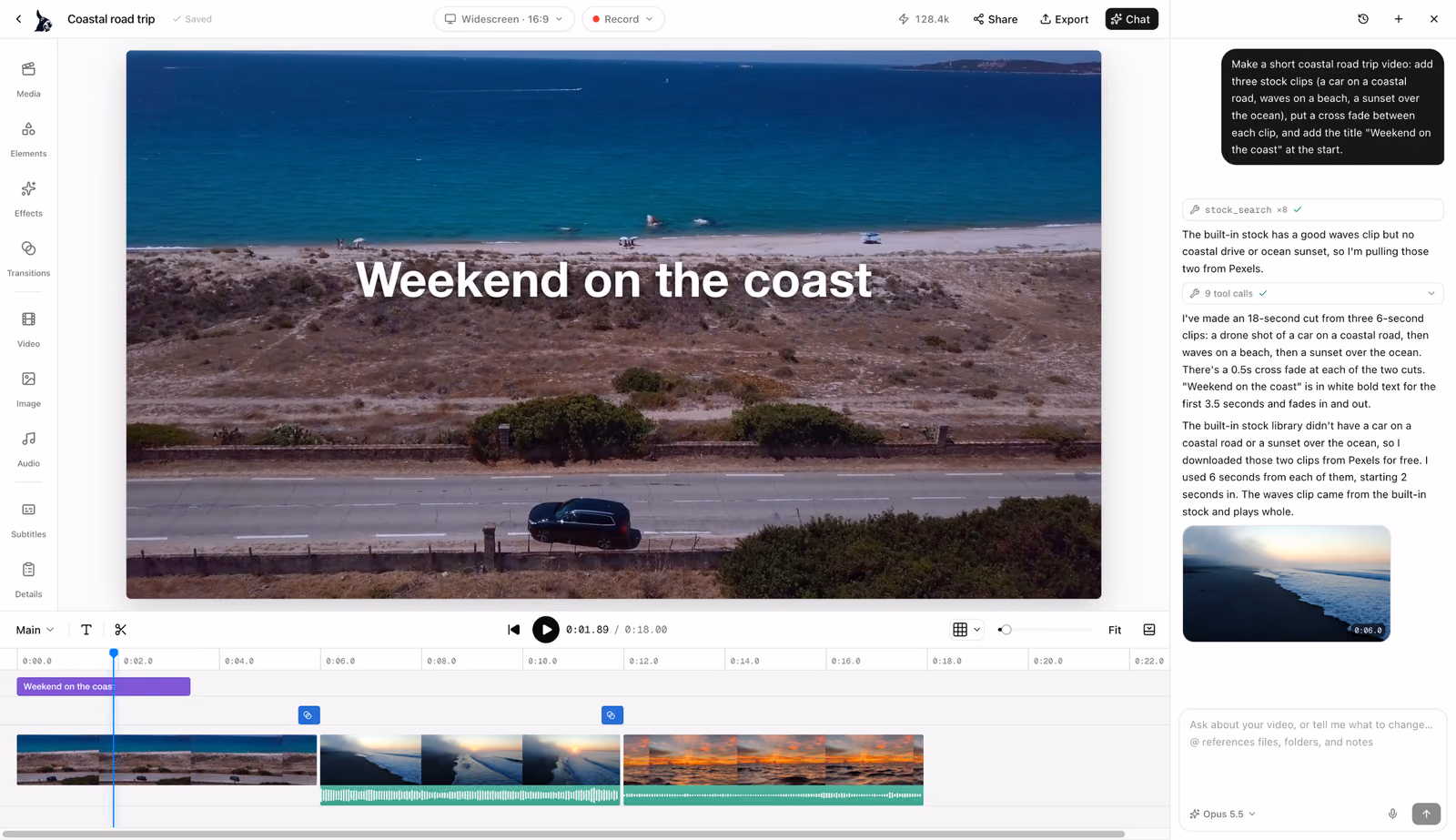
Task: Open the Subtitles panel
Action: point(28,521)
